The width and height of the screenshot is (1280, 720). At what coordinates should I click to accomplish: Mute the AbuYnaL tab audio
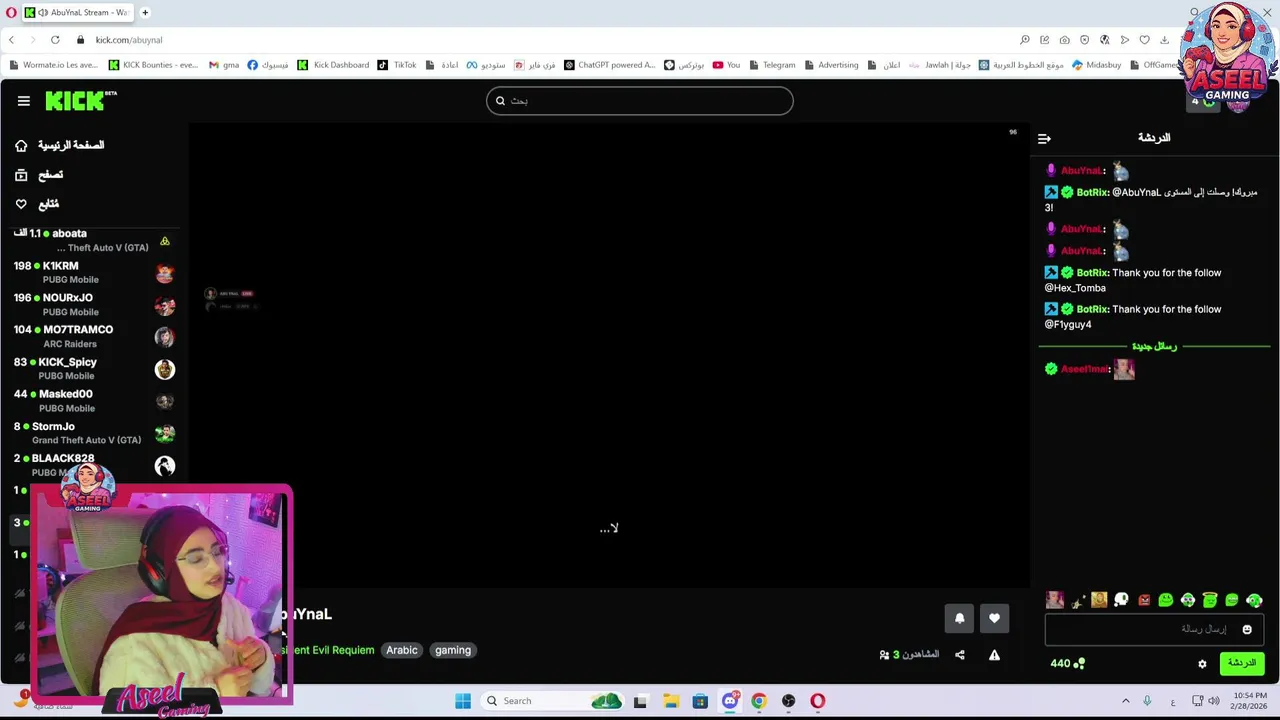click(x=43, y=13)
